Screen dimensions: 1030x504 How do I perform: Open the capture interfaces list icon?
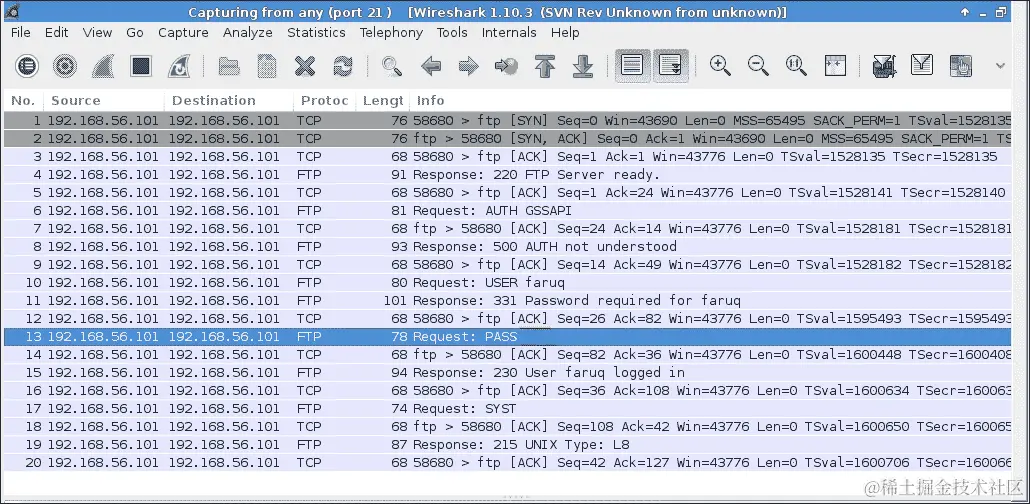point(27,66)
